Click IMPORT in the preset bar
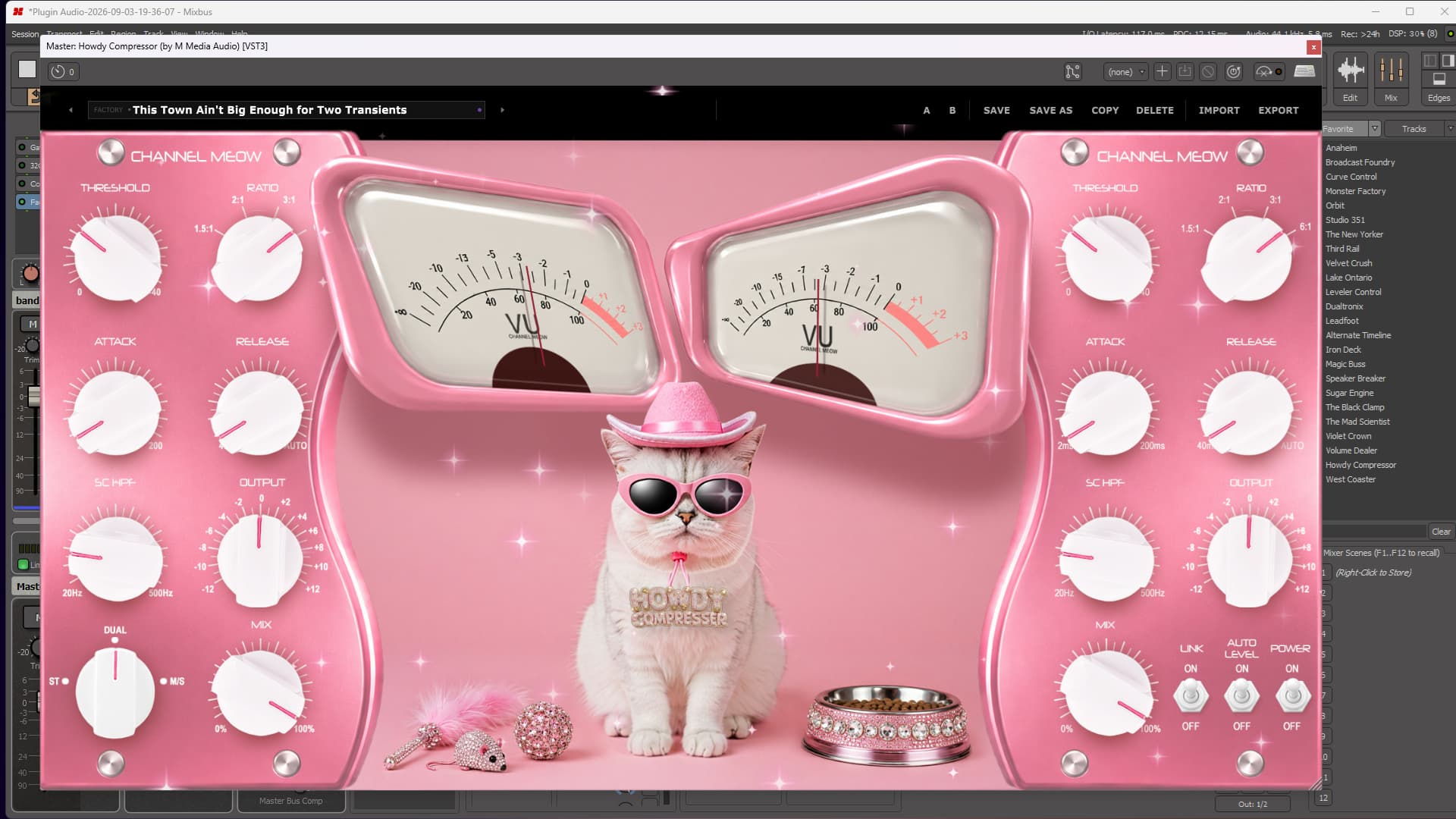The height and width of the screenshot is (819, 1456). point(1219,110)
